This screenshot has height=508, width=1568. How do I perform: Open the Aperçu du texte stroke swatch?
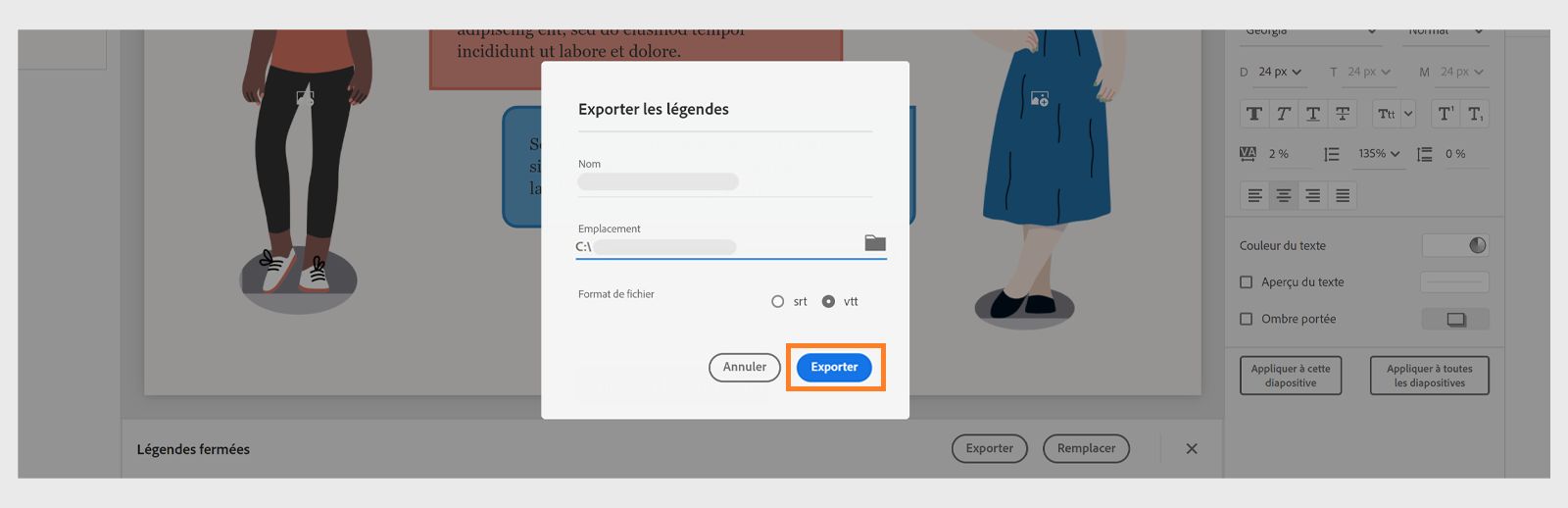point(1455,282)
